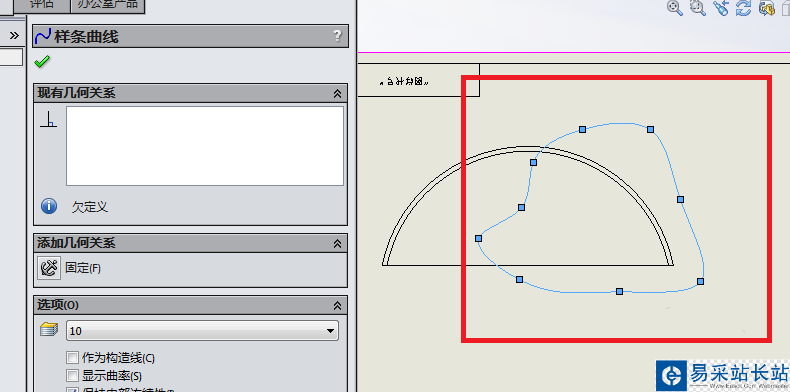Select the Zoom to Area tool
Viewport: 790px width, 392px height.
coord(698,8)
